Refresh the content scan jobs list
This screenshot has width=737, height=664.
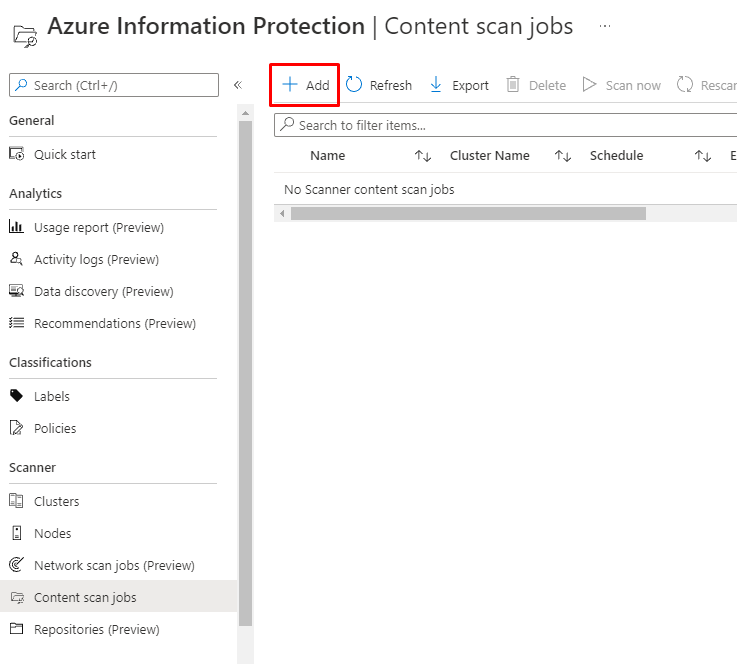click(379, 85)
